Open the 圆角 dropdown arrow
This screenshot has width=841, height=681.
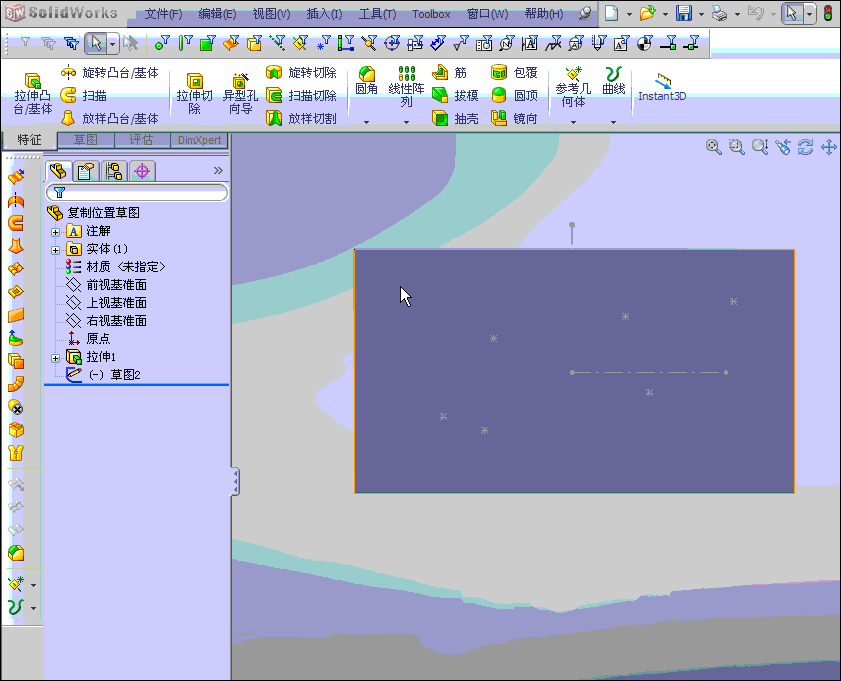click(x=366, y=122)
